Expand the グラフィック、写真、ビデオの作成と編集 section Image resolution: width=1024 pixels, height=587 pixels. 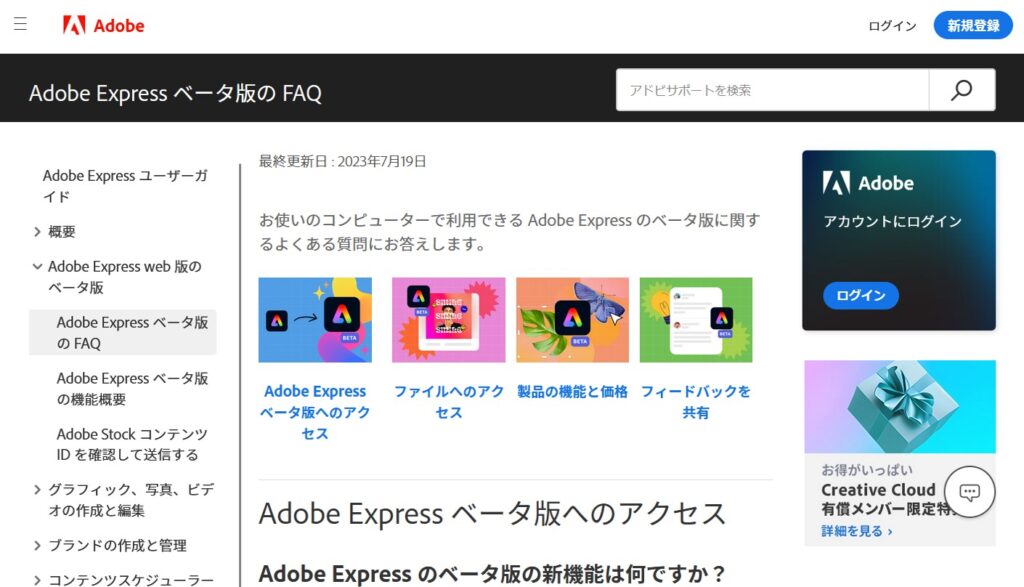(37, 490)
